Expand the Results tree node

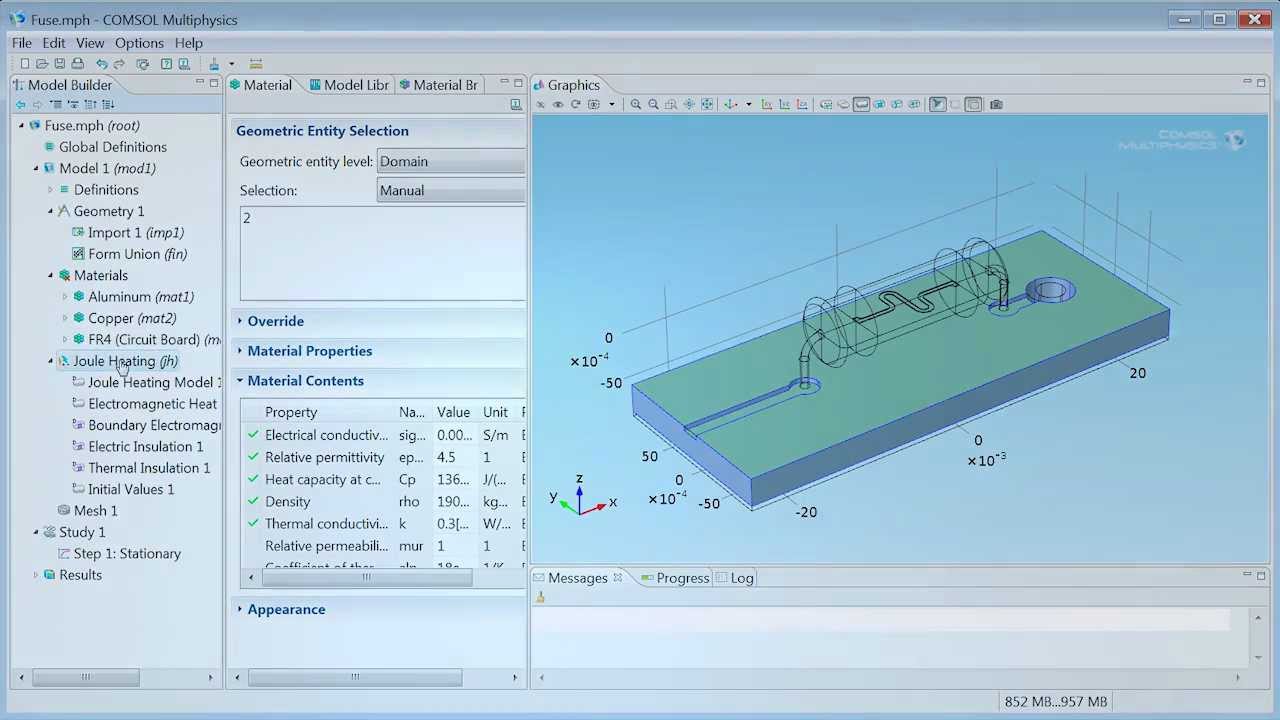[36, 575]
